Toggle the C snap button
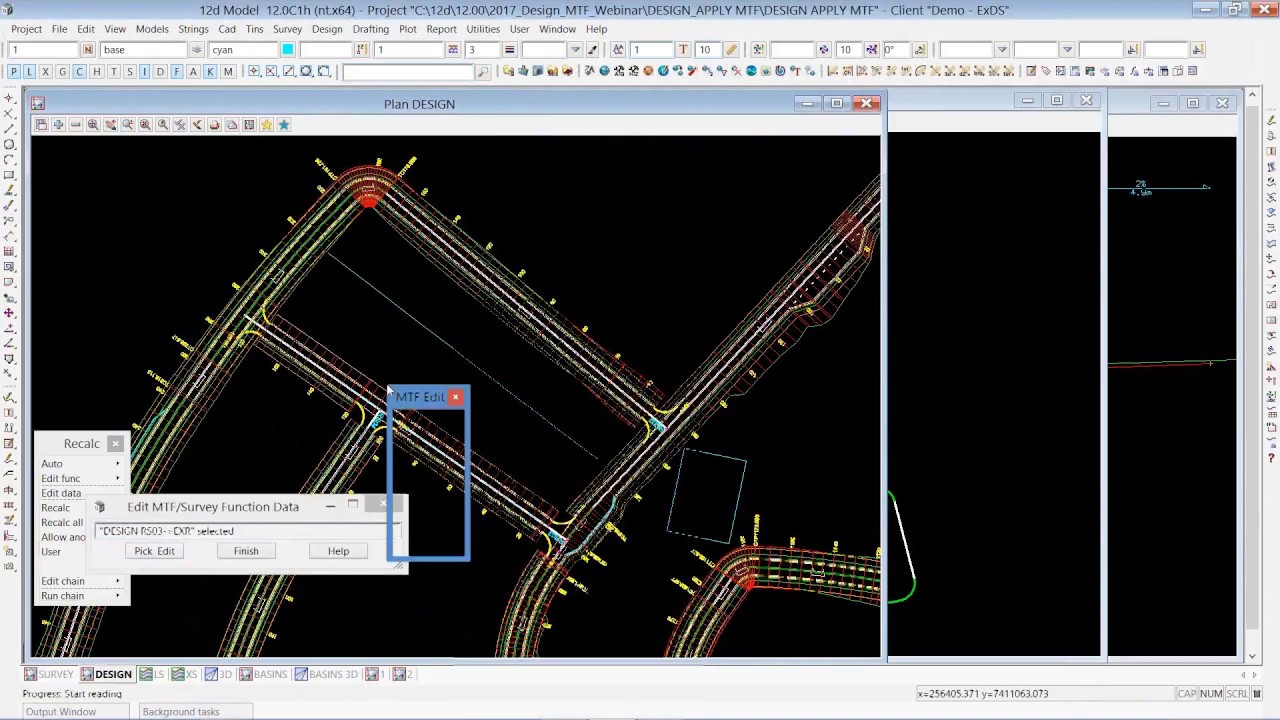Viewport: 1280px width, 720px height. tap(79, 71)
